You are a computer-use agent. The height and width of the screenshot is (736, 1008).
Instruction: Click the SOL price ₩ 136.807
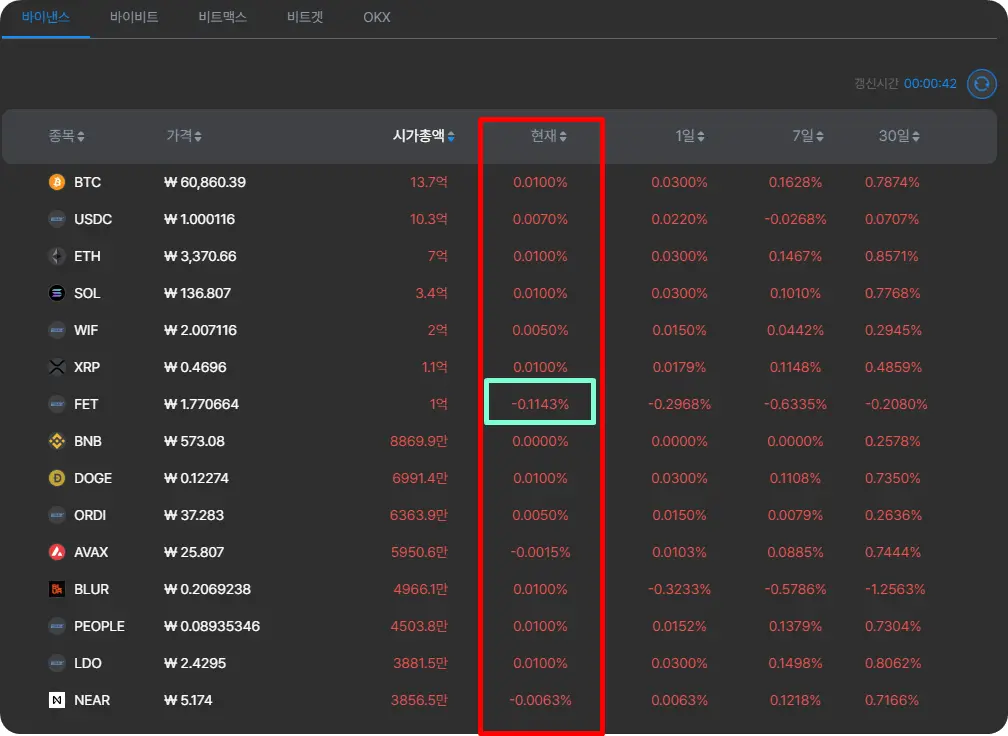197,293
